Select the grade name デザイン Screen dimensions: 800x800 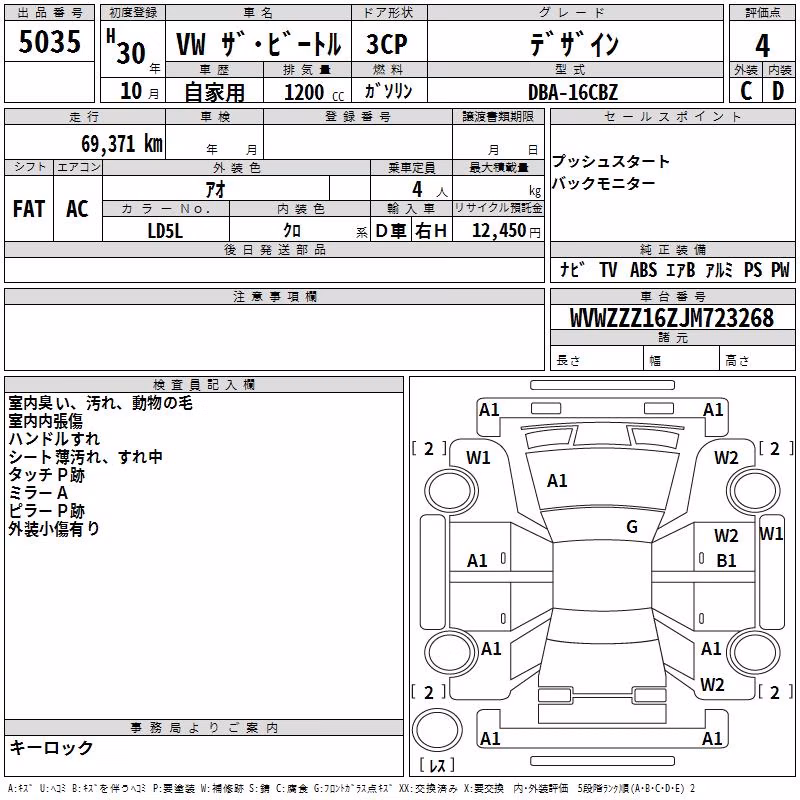[x=574, y=44]
